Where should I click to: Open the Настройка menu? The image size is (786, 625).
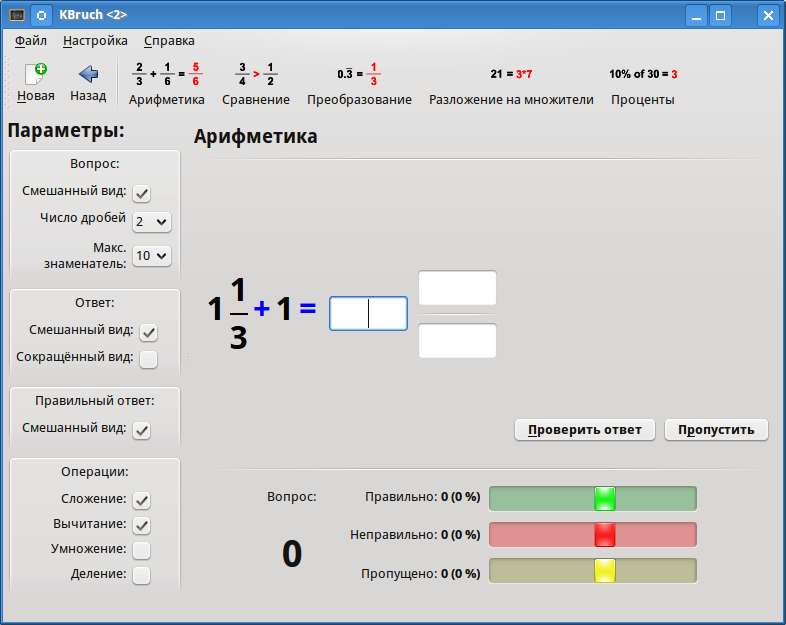point(95,41)
